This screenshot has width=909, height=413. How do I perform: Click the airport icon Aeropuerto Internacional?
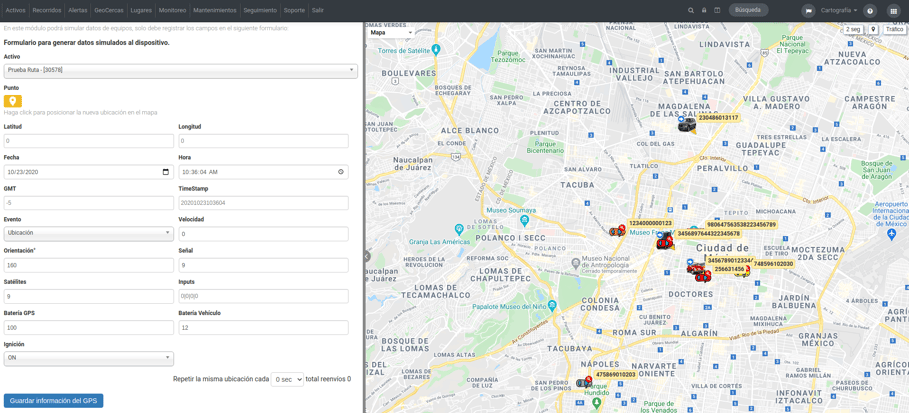(892, 234)
